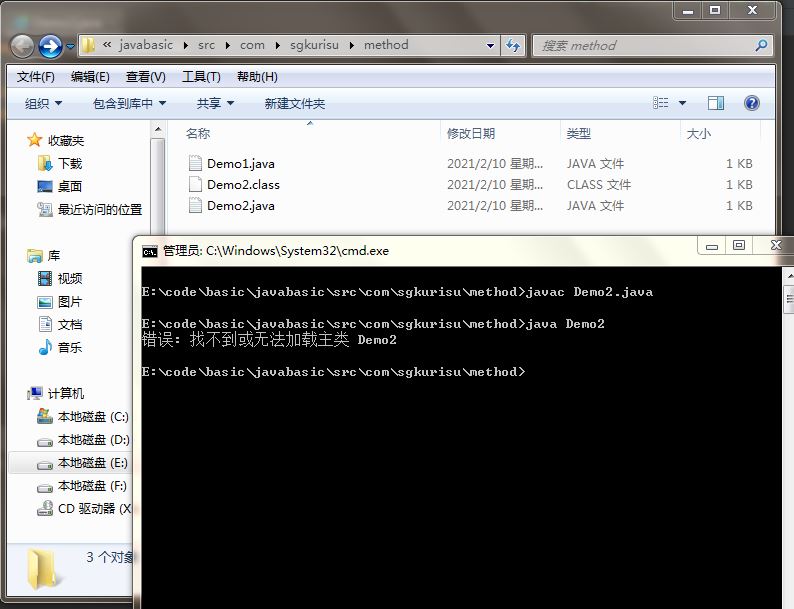The image size is (794, 609).
Task: Select javabasic in the address breadcrumb
Action: pos(146,45)
